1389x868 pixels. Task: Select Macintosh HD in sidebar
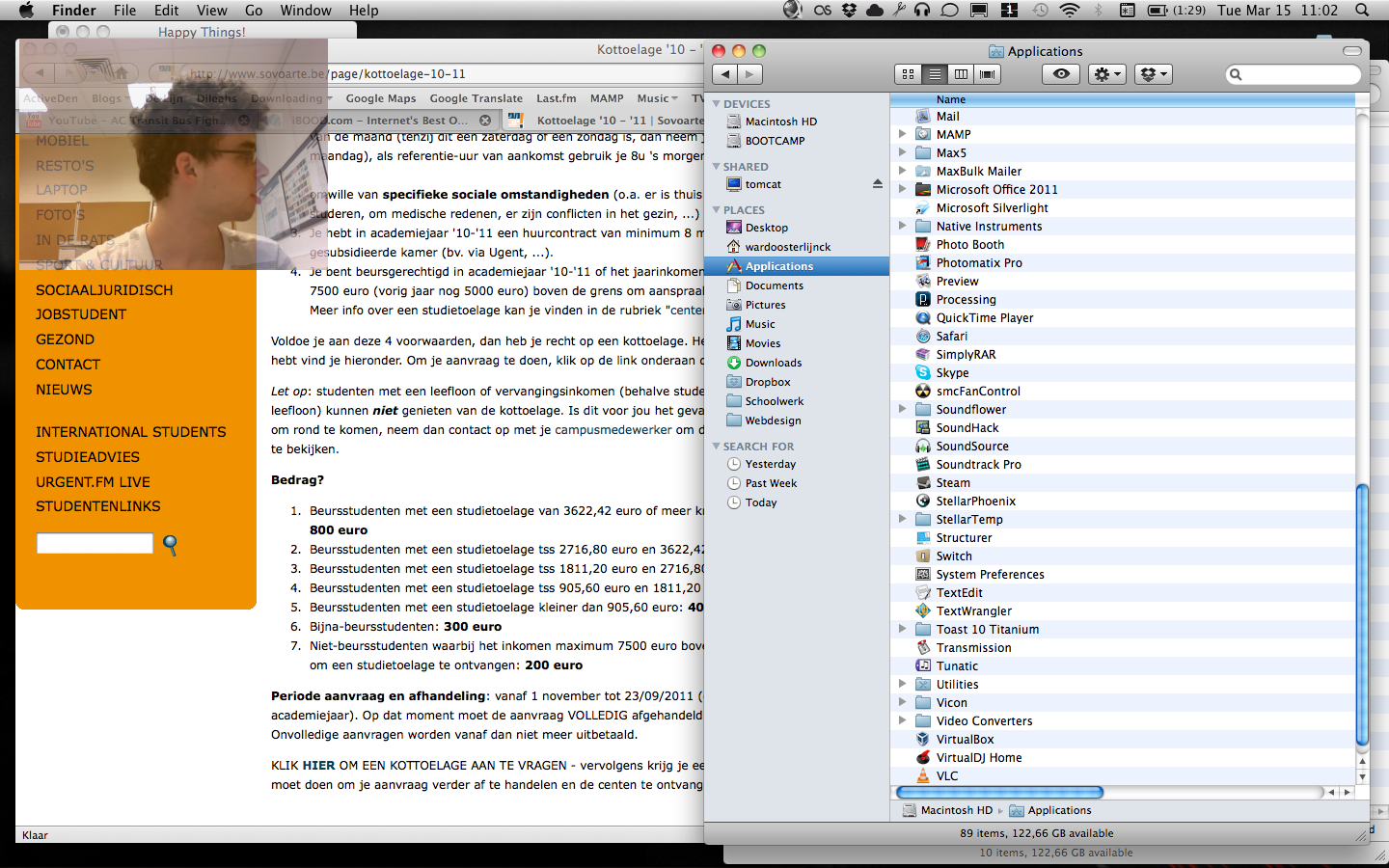[780, 122]
